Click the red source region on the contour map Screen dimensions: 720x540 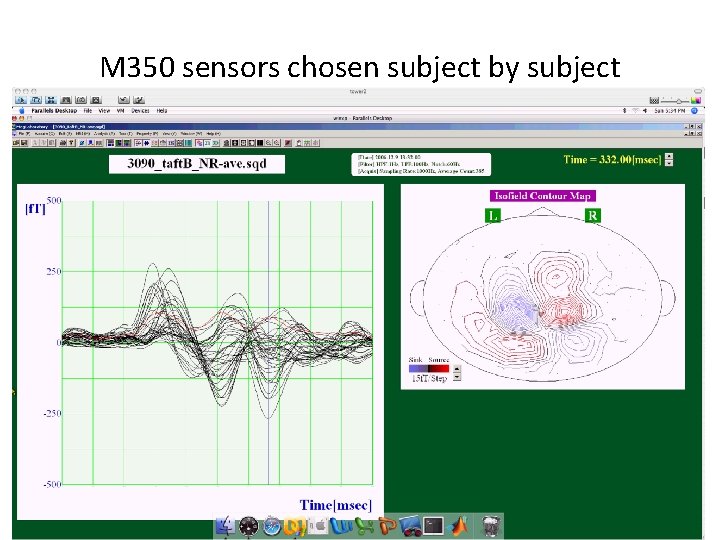click(564, 310)
